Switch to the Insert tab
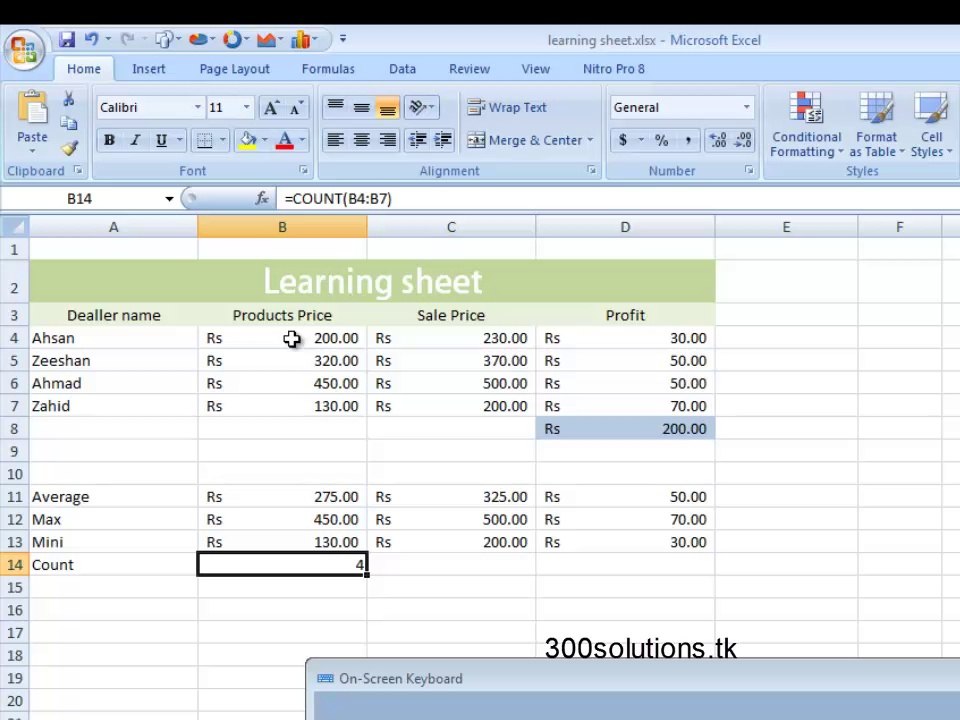 pyautogui.click(x=149, y=69)
